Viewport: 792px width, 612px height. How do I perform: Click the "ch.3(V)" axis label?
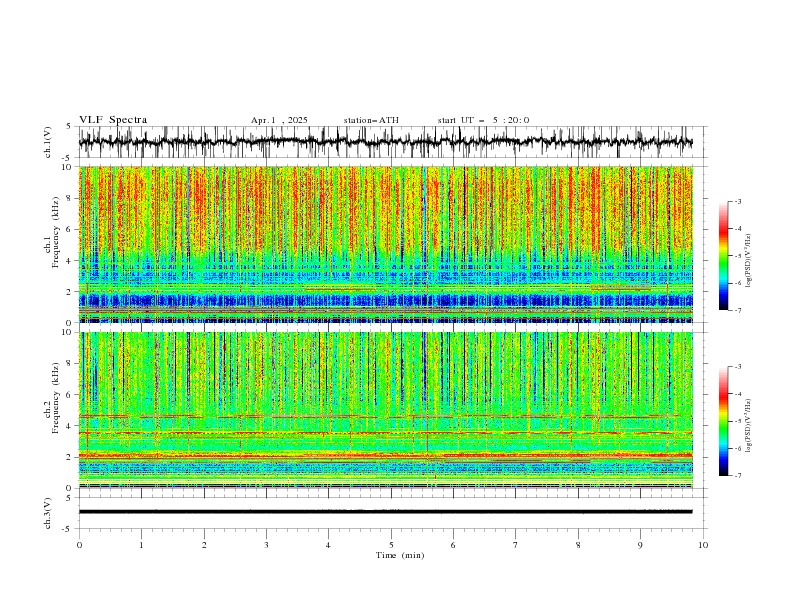48,513
